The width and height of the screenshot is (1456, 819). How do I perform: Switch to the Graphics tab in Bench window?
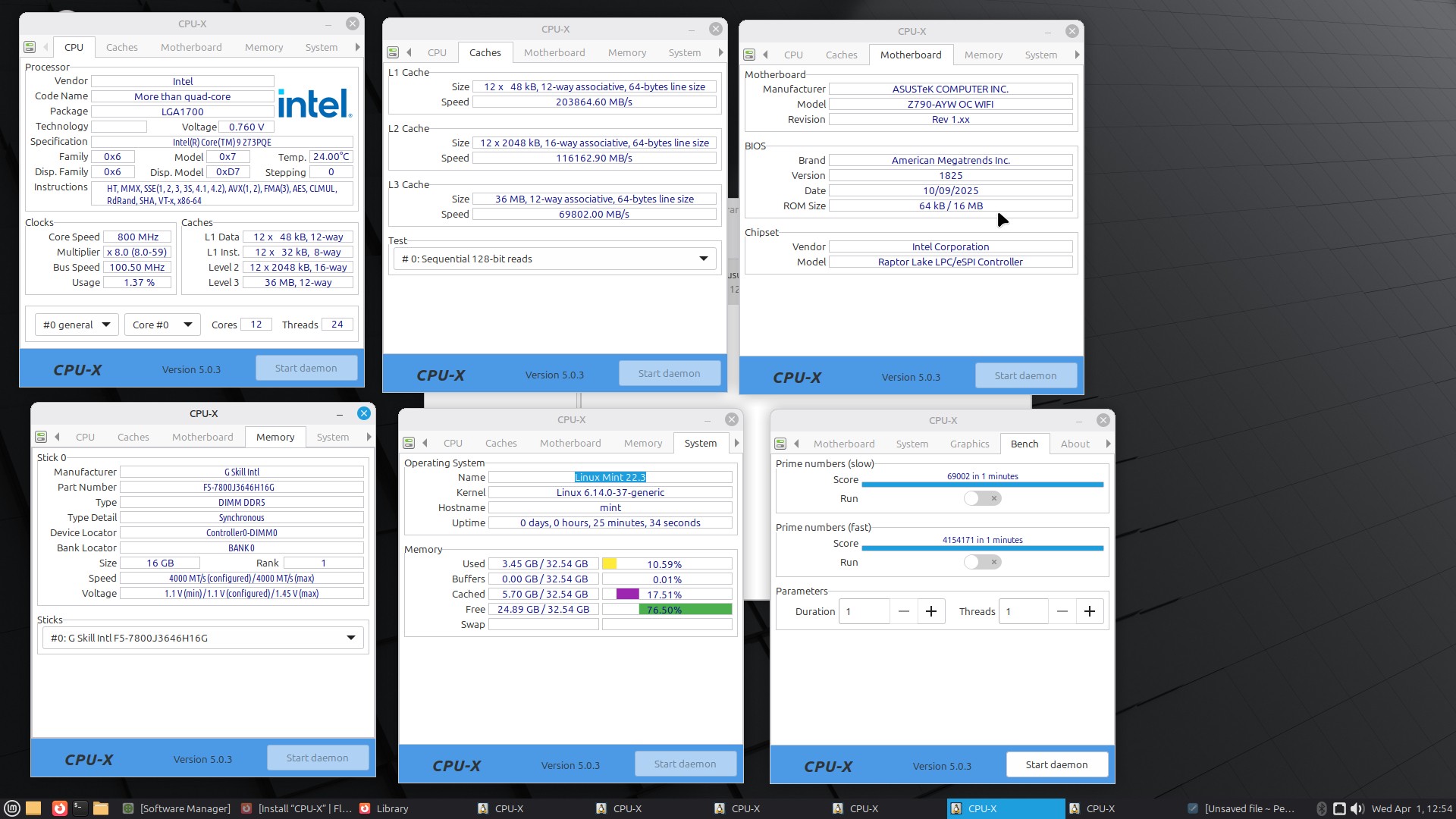[x=969, y=444]
